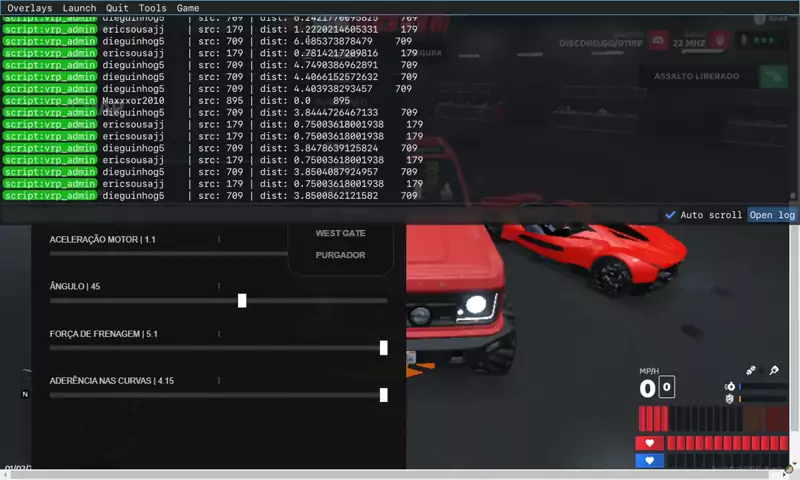Screen dimensions: 800x480
Task: Open the Launch menu
Action: [x=79, y=8]
